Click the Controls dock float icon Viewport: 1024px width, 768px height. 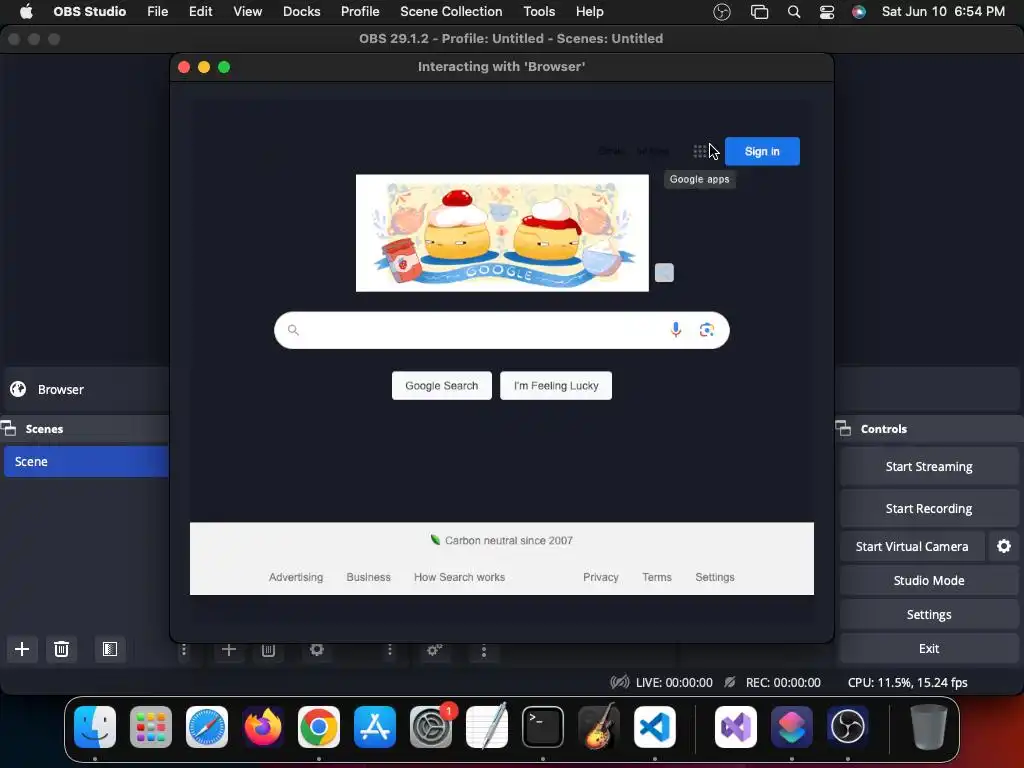pos(844,428)
